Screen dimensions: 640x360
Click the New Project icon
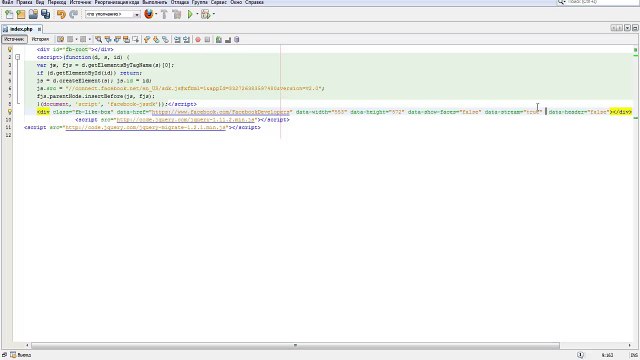pos(21,15)
